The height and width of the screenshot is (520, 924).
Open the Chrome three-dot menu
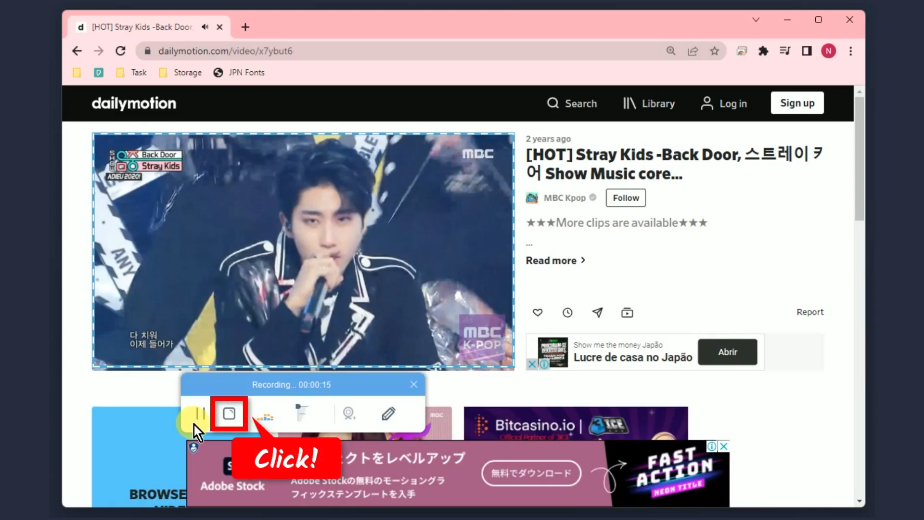pos(850,51)
